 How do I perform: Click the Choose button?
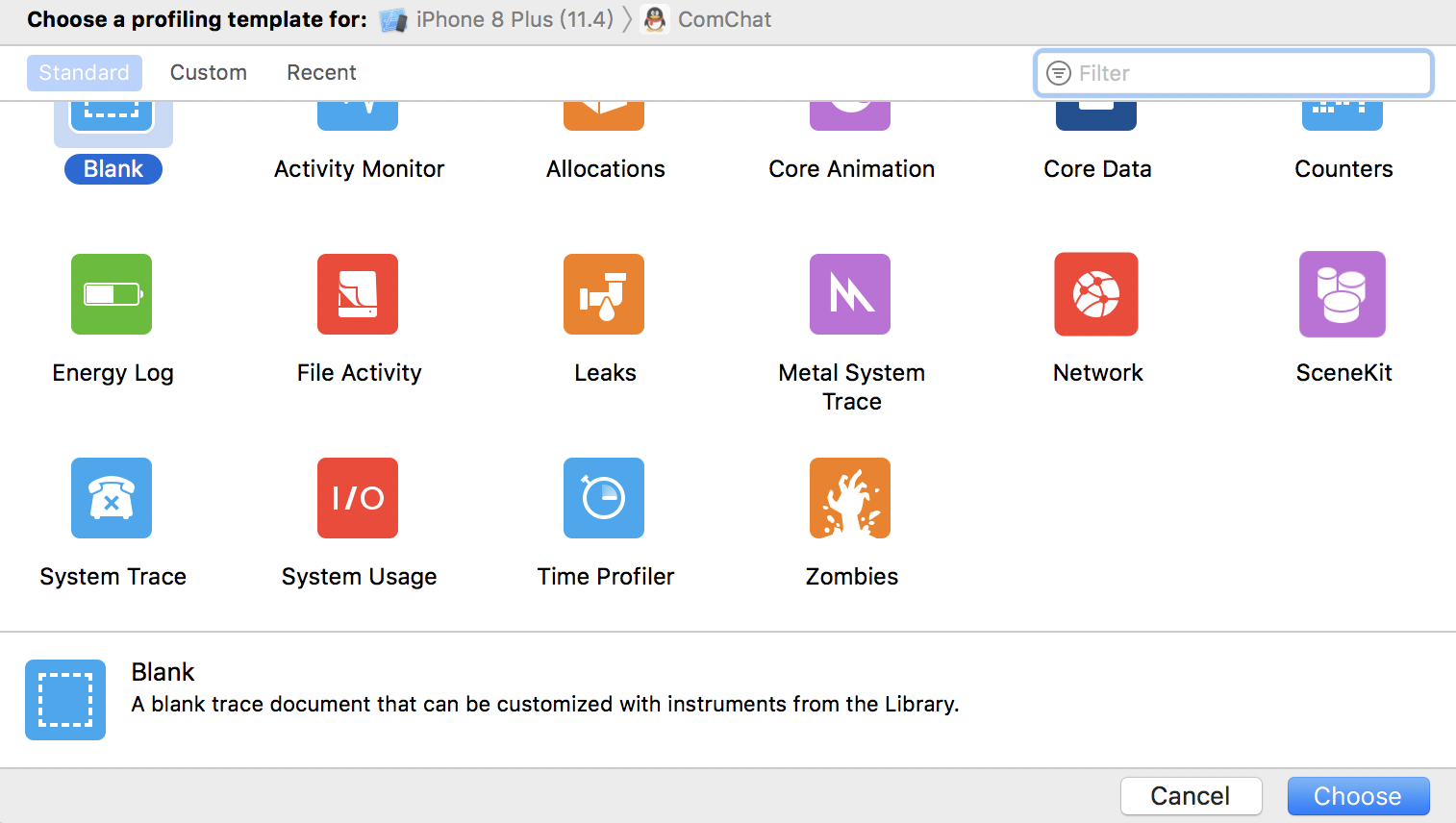click(x=1358, y=796)
